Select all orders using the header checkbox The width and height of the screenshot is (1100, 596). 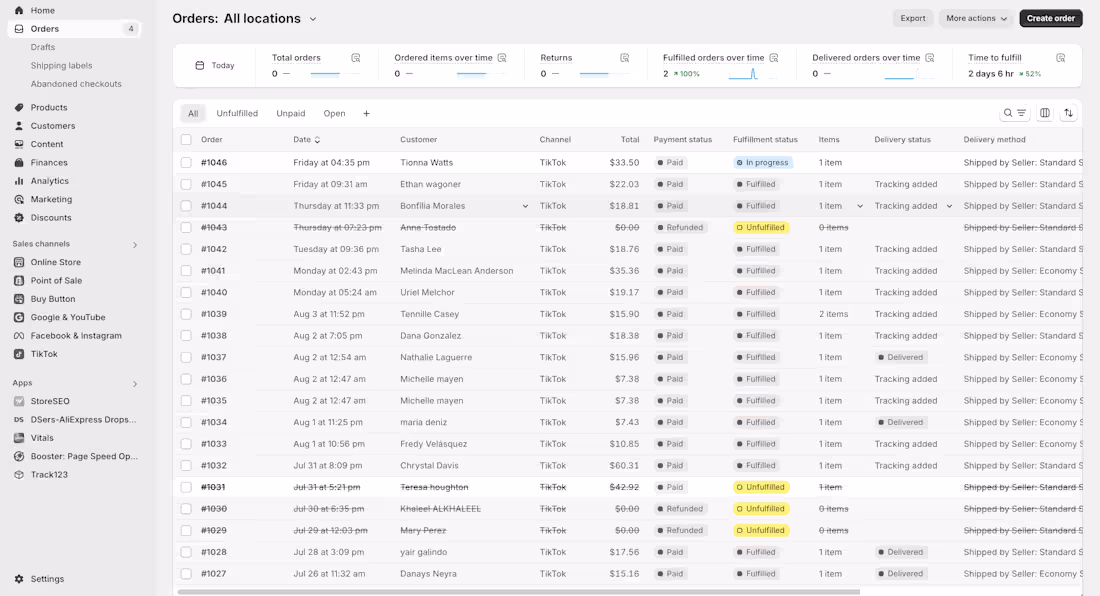click(x=185, y=139)
